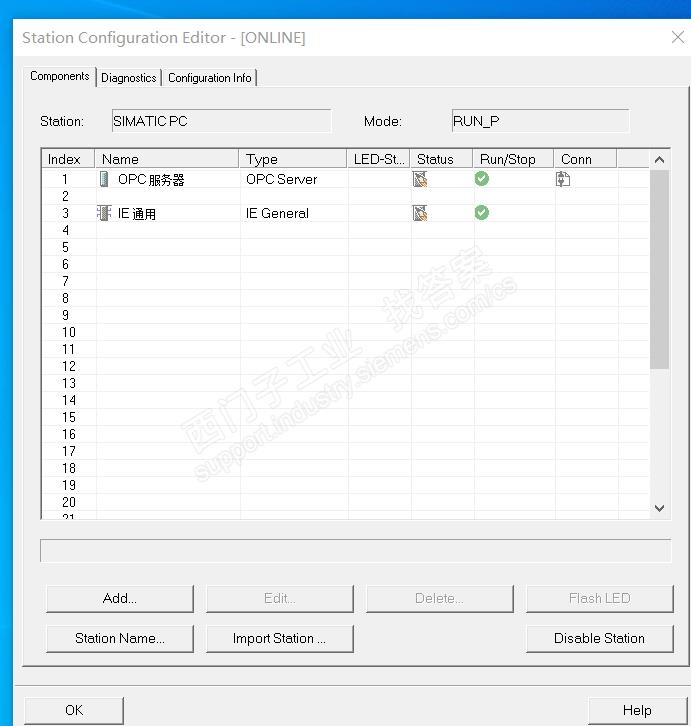Viewport: 691px width, 726px height.
Task: Click the Add... button
Action: pyautogui.click(x=120, y=598)
